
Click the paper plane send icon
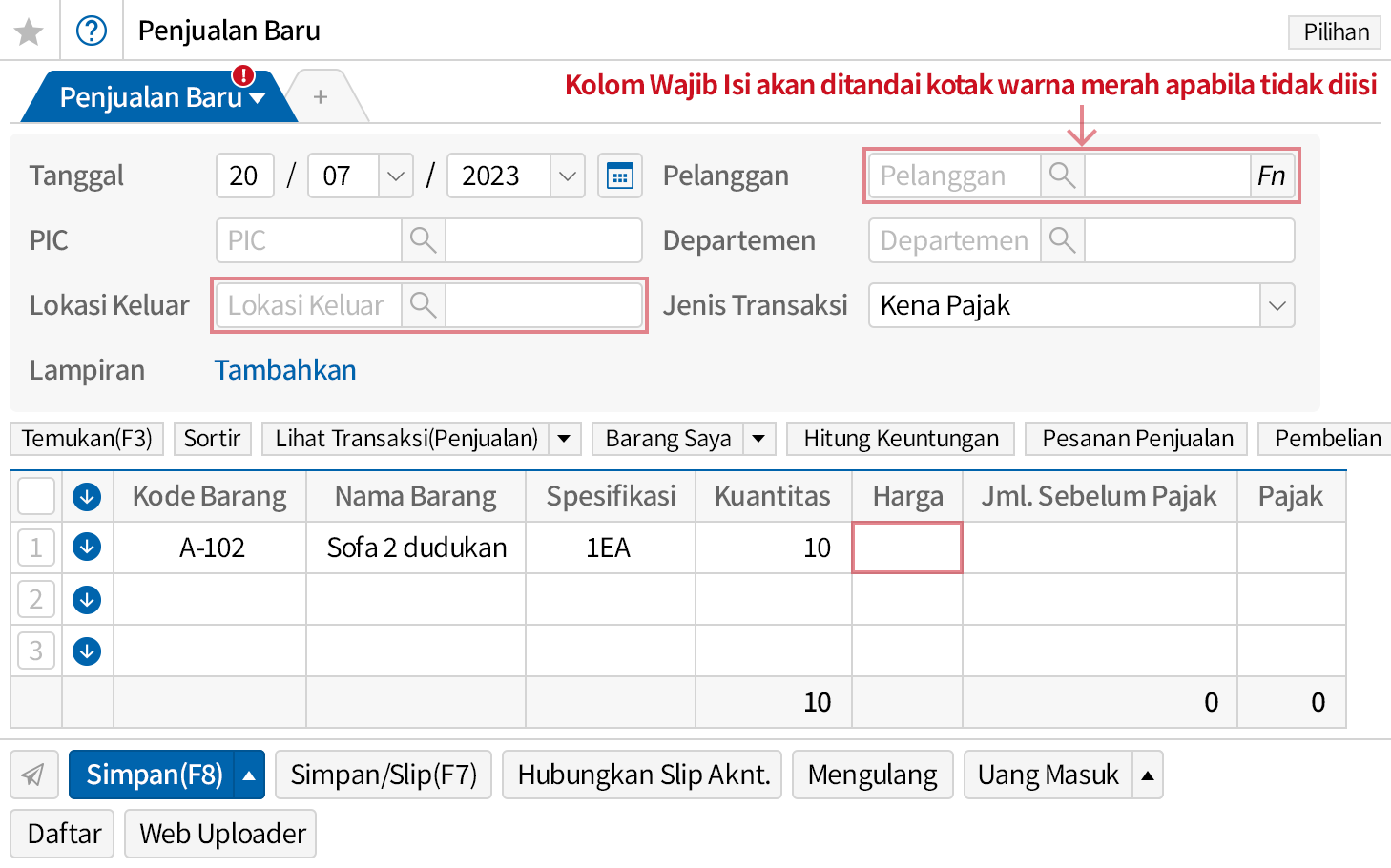tap(33, 775)
